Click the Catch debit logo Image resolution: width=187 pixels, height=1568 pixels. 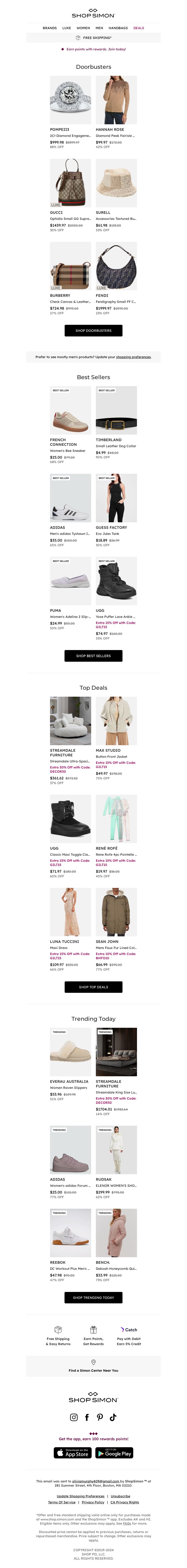[129, 1329]
